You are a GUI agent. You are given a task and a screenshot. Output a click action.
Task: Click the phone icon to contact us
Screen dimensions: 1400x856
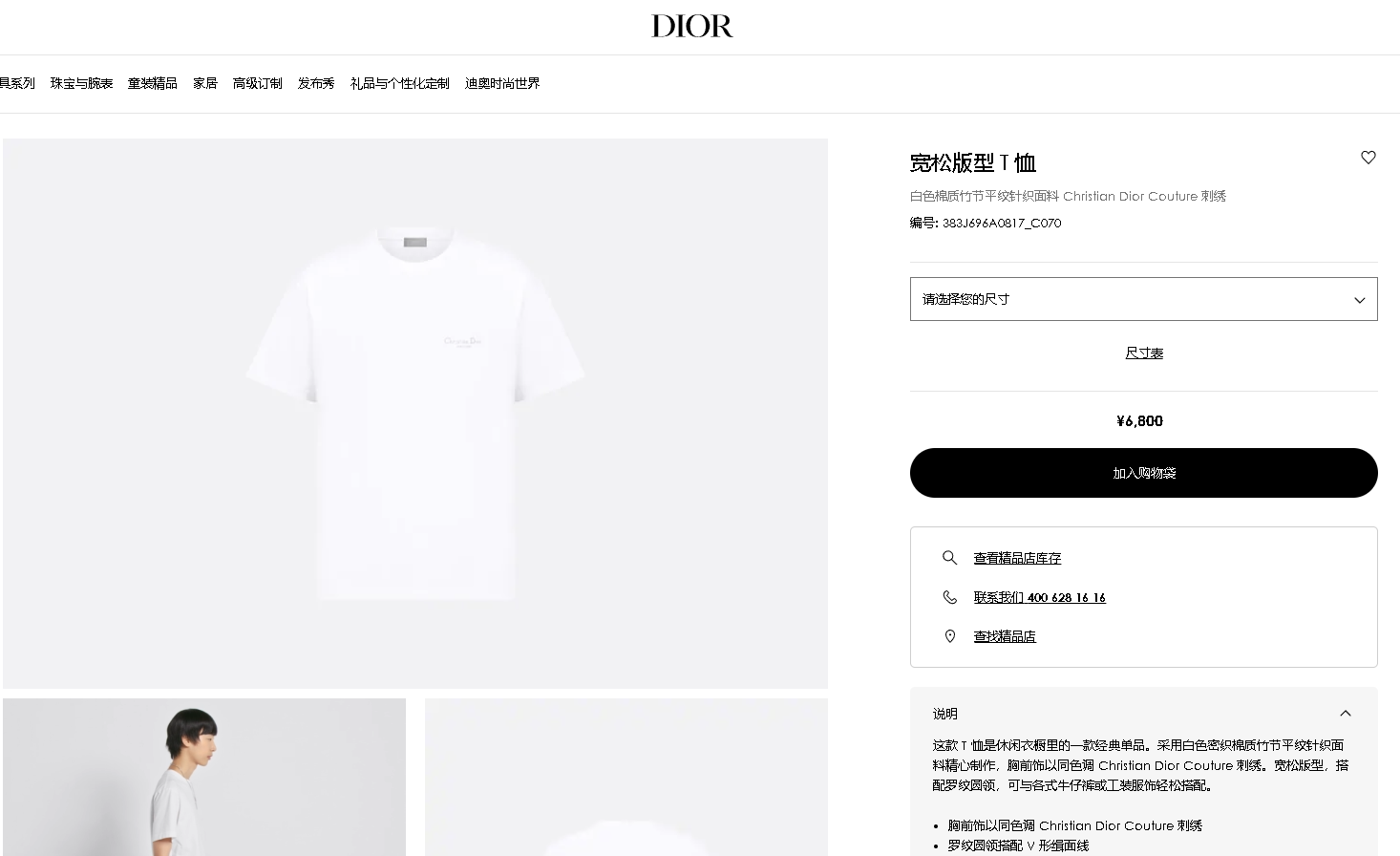click(949, 597)
